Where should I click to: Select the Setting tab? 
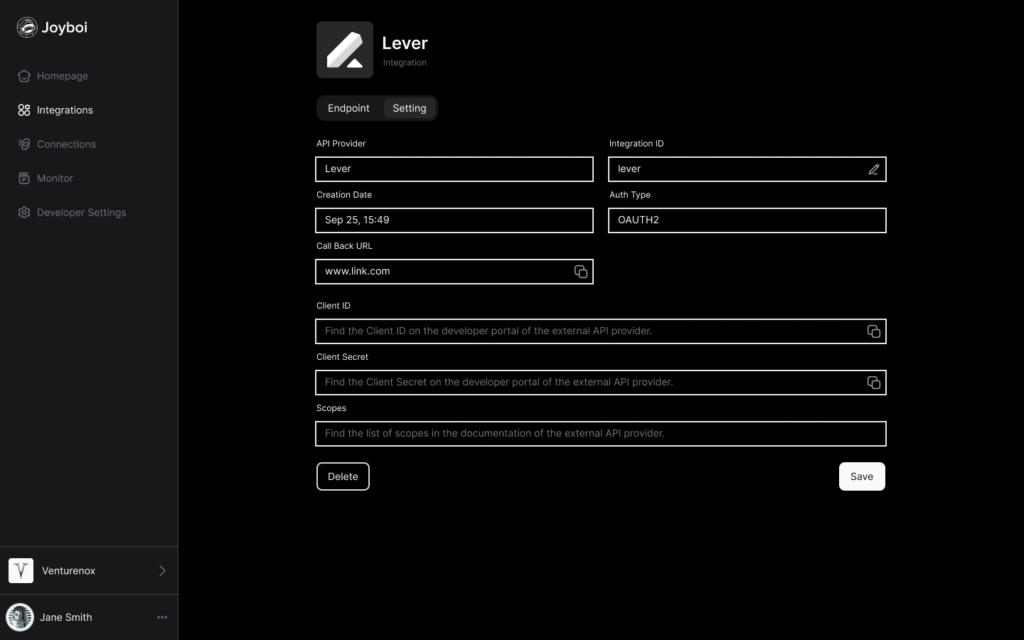(x=409, y=108)
